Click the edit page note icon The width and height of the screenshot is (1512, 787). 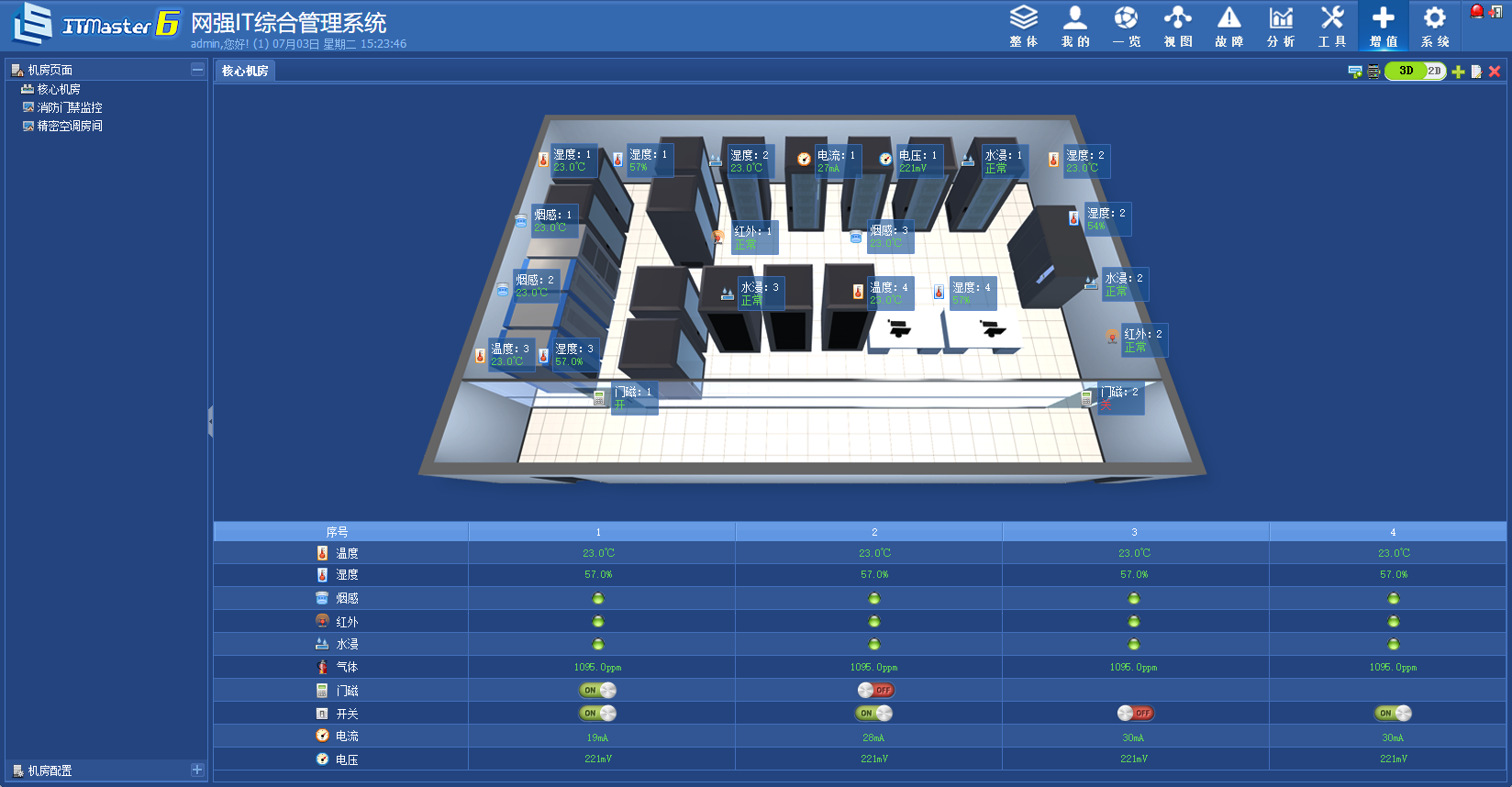tap(1476, 72)
